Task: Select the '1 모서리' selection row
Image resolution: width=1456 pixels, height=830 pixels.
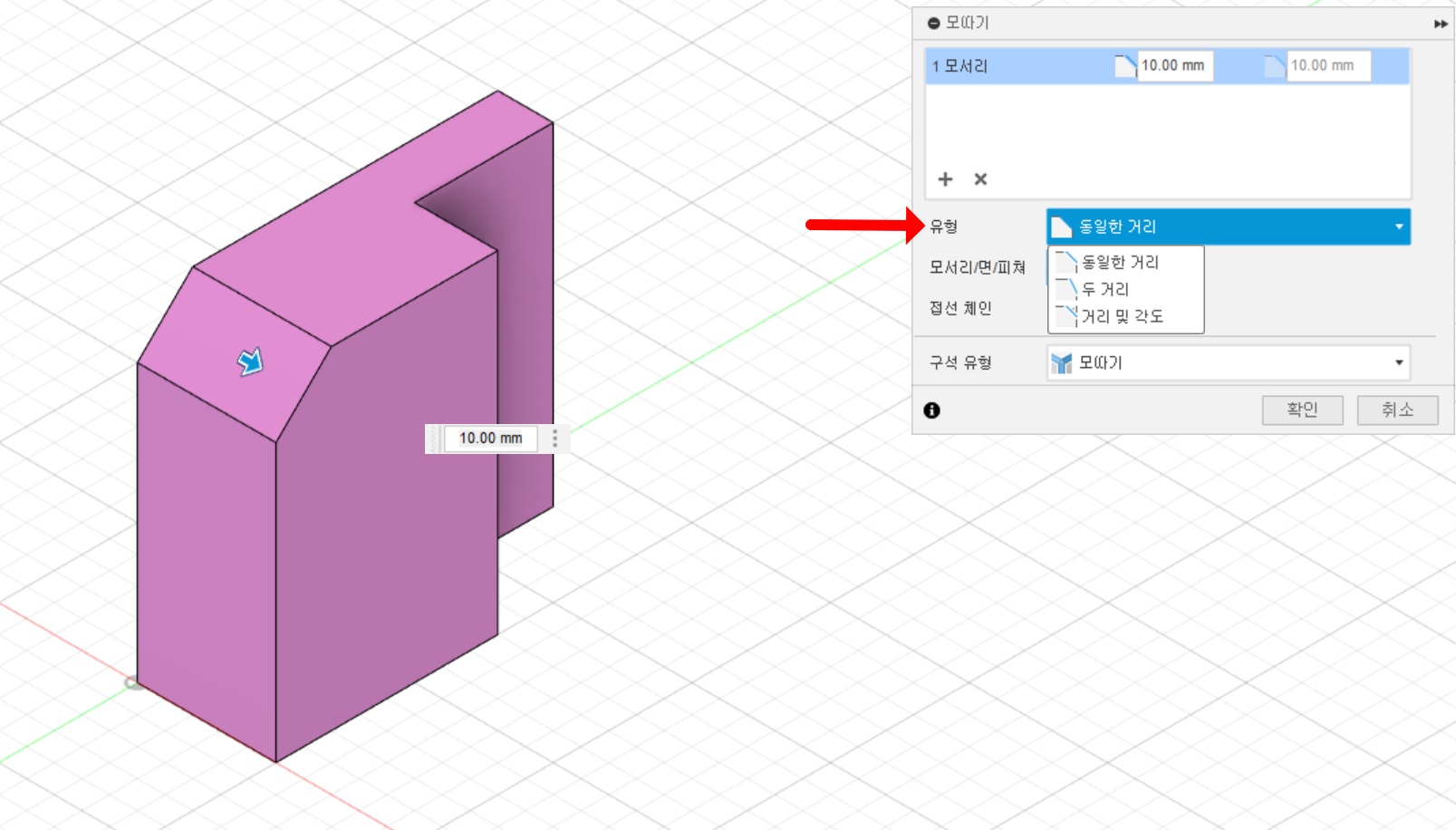Action: (1167, 66)
